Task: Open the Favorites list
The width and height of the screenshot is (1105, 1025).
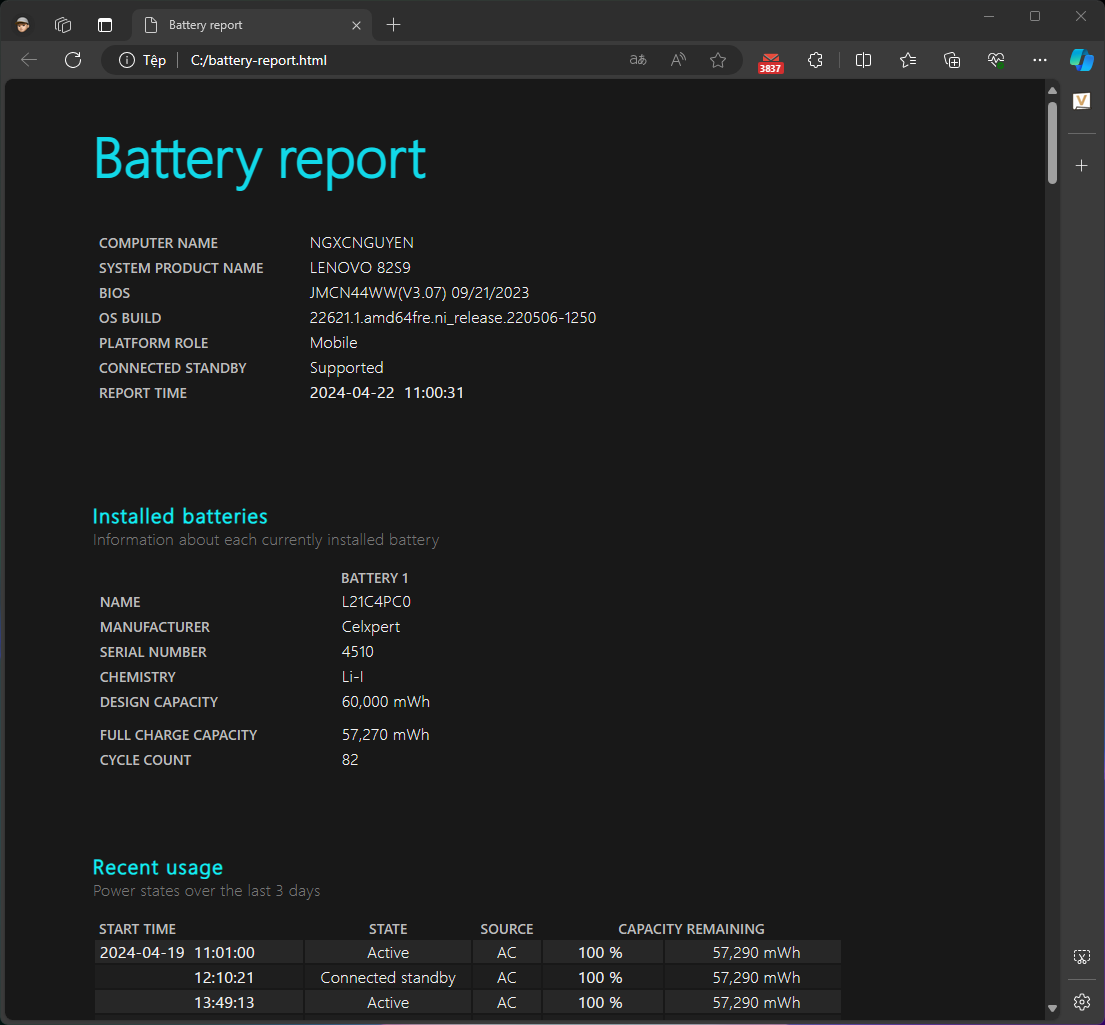Action: (x=908, y=60)
